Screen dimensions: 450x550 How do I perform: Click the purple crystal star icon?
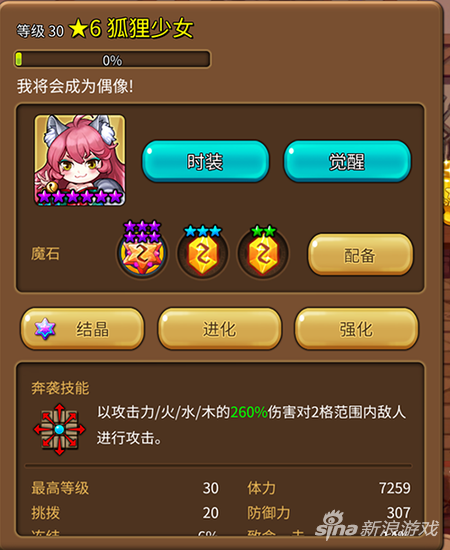(45, 329)
